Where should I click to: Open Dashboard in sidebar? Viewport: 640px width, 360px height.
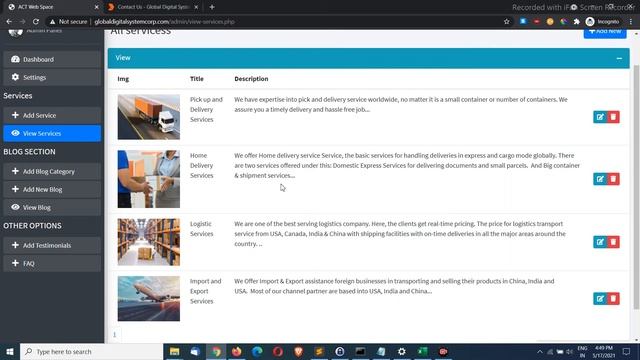click(x=52, y=59)
